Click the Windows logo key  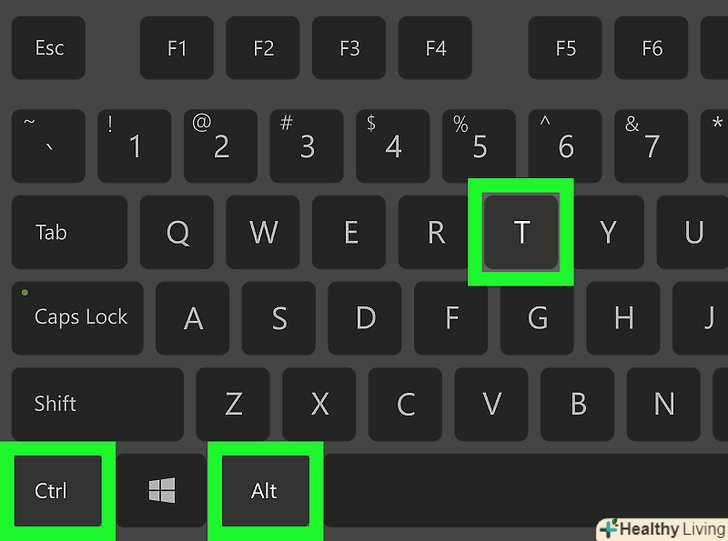coord(161,490)
